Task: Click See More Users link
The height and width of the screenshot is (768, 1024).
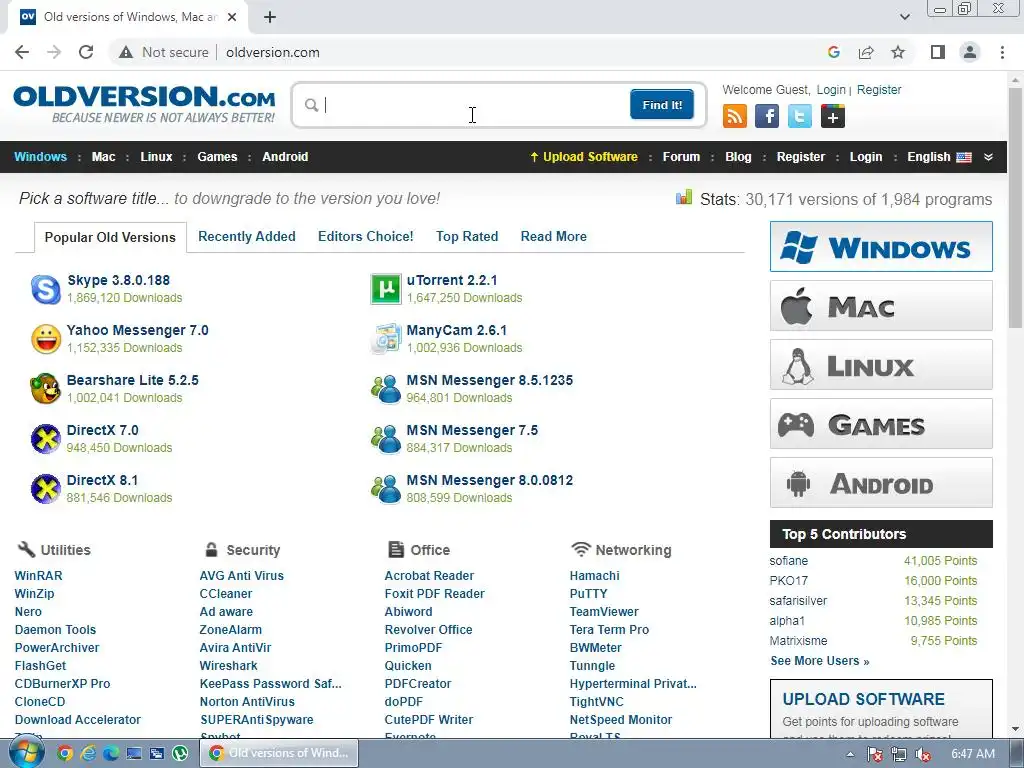Action: 820,661
